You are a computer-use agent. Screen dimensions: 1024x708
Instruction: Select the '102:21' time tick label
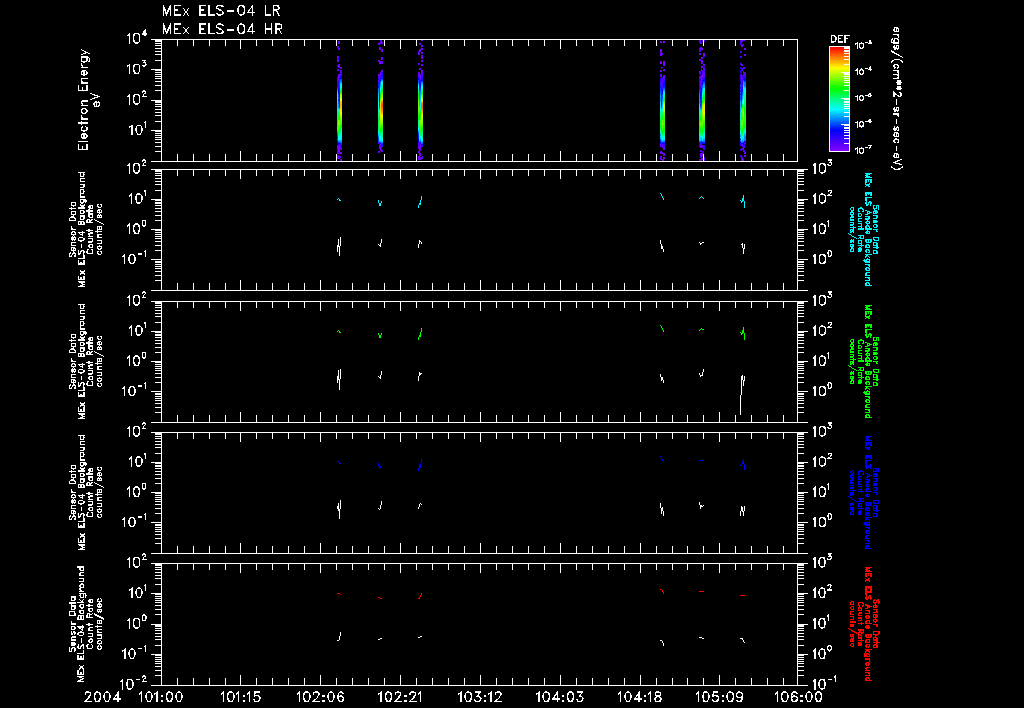pos(400,697)
